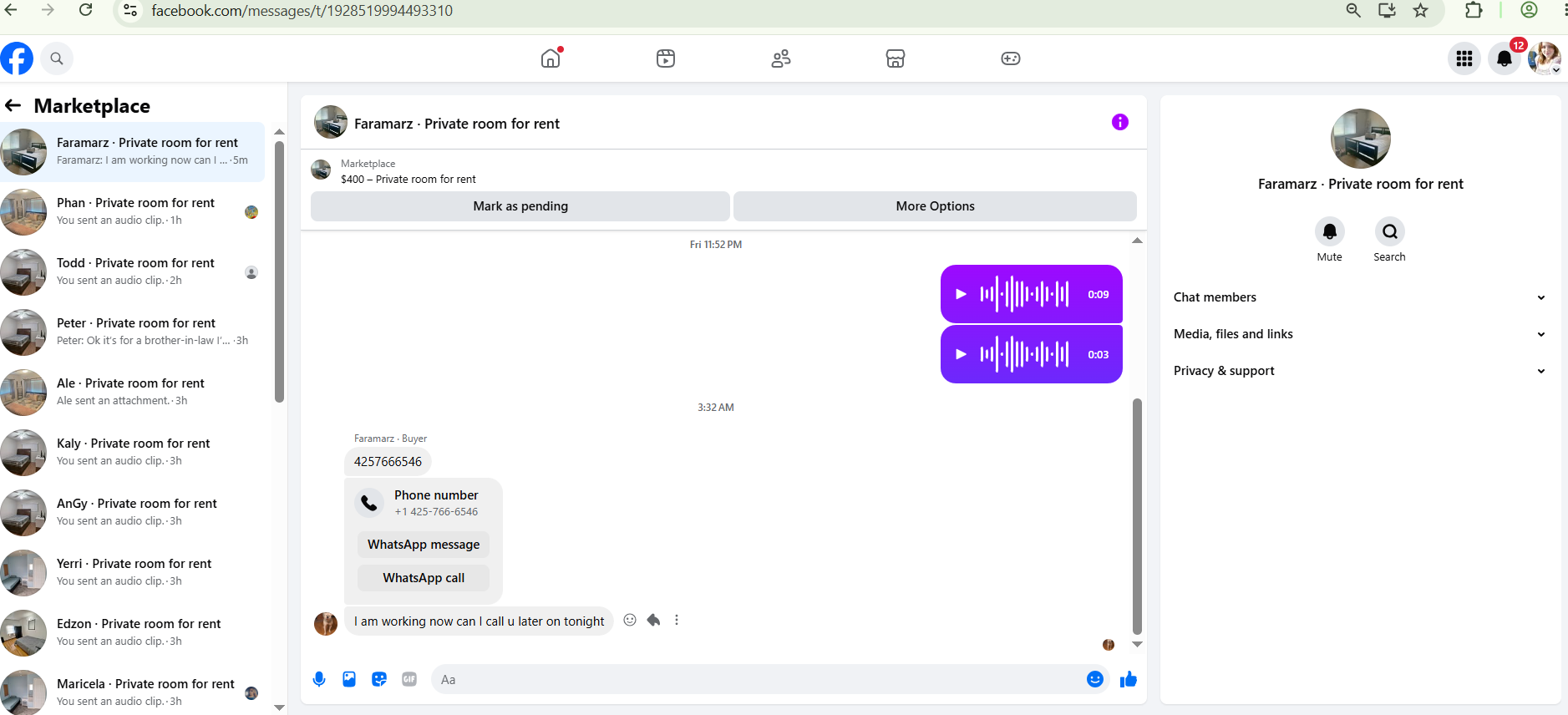
Task: Open Faramarz conversation in list
Action: (x=132, y=151)
